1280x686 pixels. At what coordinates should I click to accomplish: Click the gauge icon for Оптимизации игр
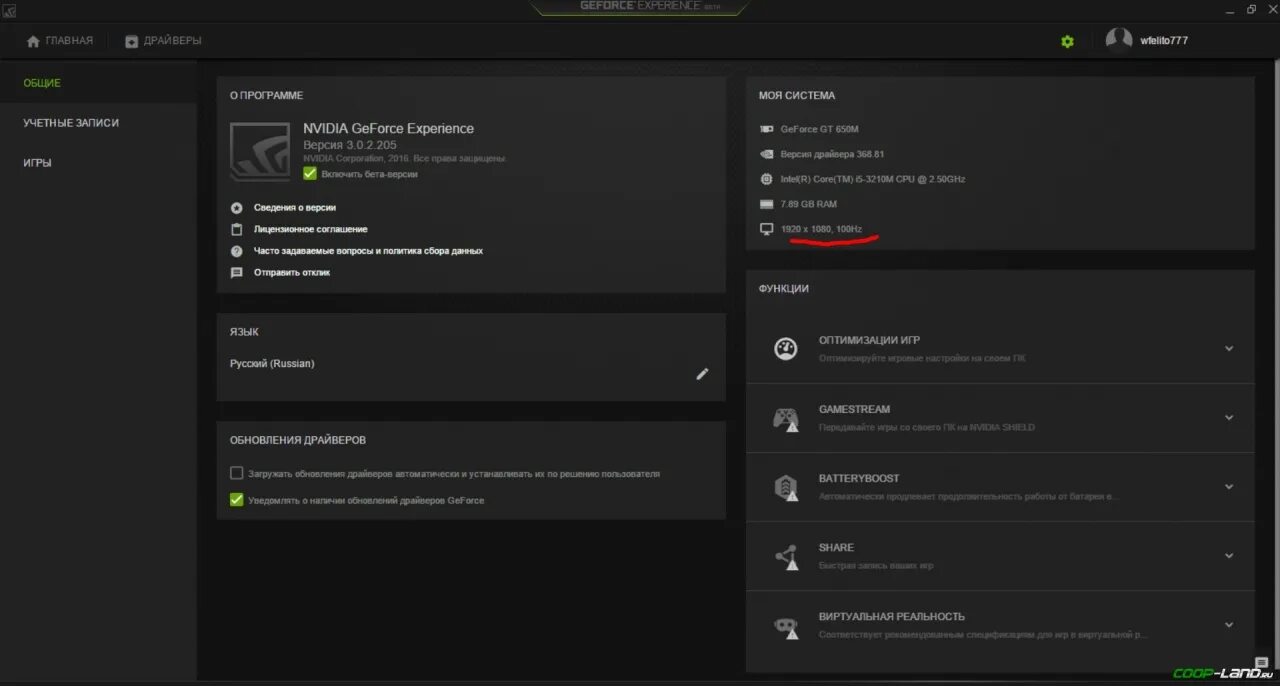coord(786,348)
